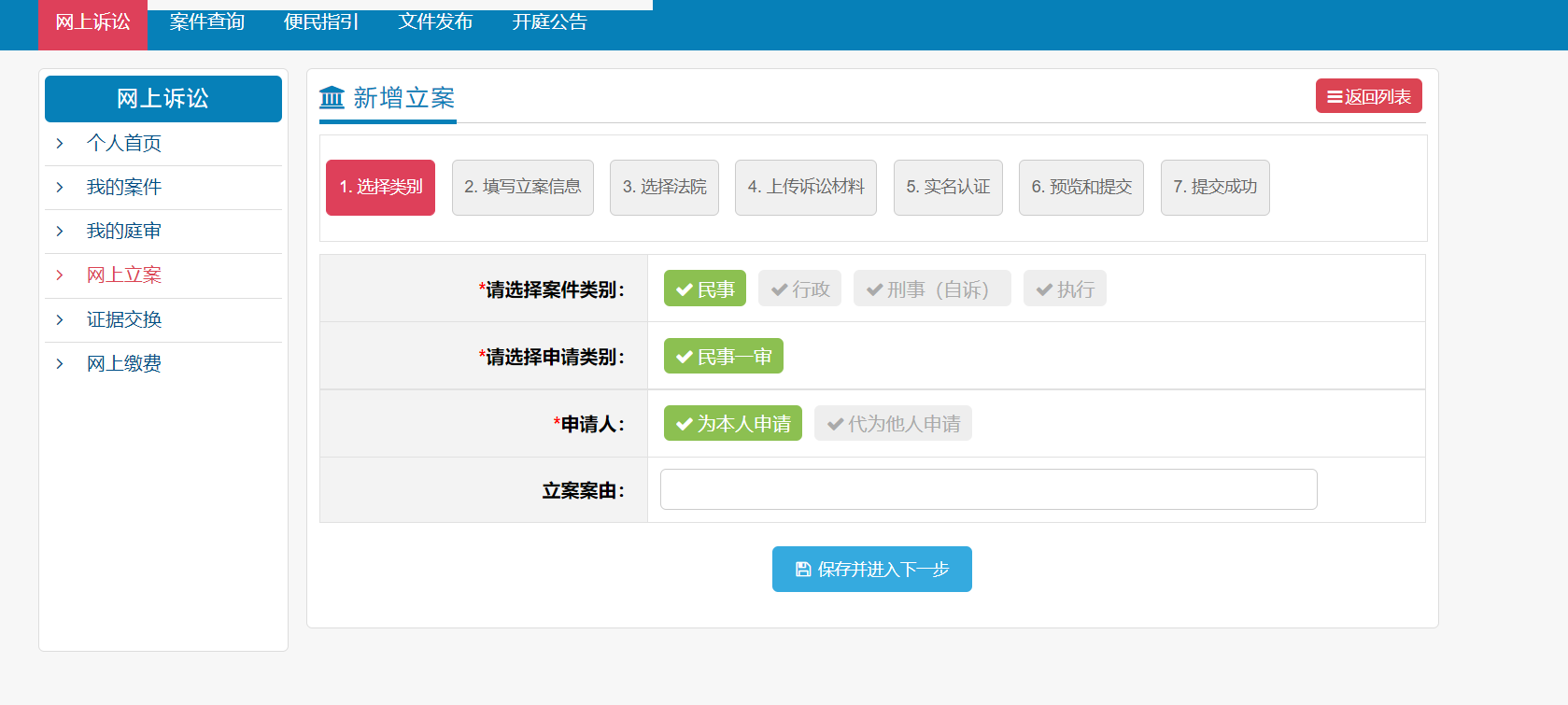Click the 立案案由 input field
The width and height of the screenshot is (1568, 705).
pos(989,489)
